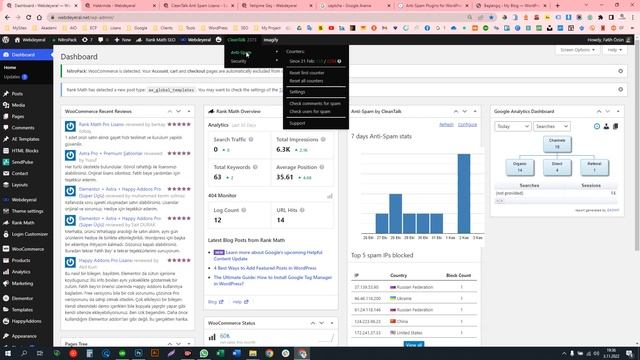This screenshot has width=640, height=360.
Task: Select Check comments for spam
Action: 315,103
